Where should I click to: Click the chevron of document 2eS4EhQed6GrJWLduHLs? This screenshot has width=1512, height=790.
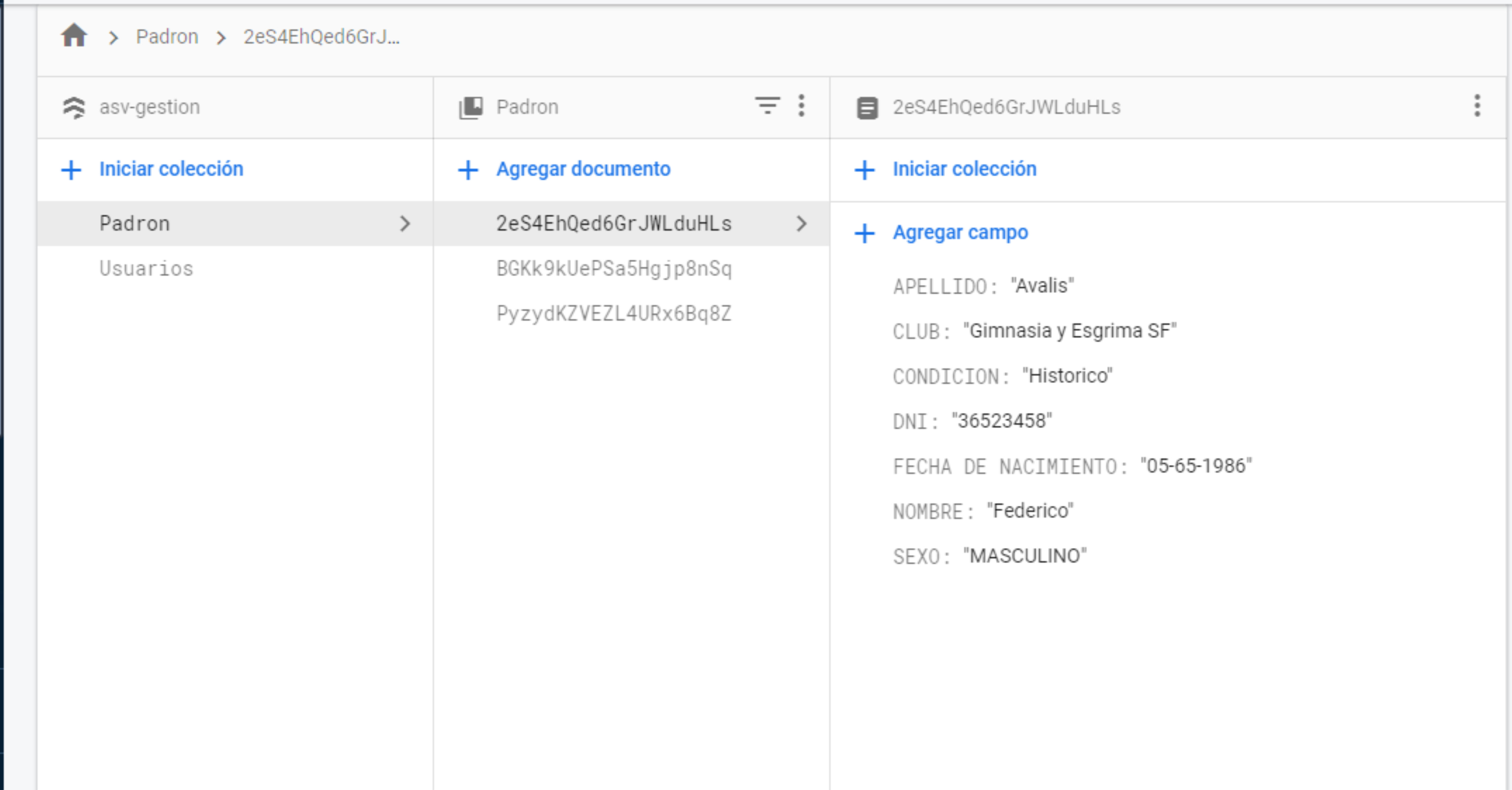coord(801,223)
